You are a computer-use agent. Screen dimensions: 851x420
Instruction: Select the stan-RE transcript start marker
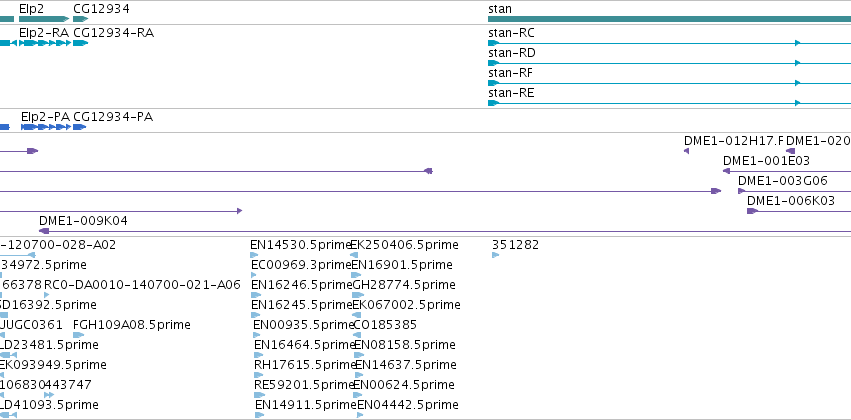pyautogui.click(x=493, y=103)
